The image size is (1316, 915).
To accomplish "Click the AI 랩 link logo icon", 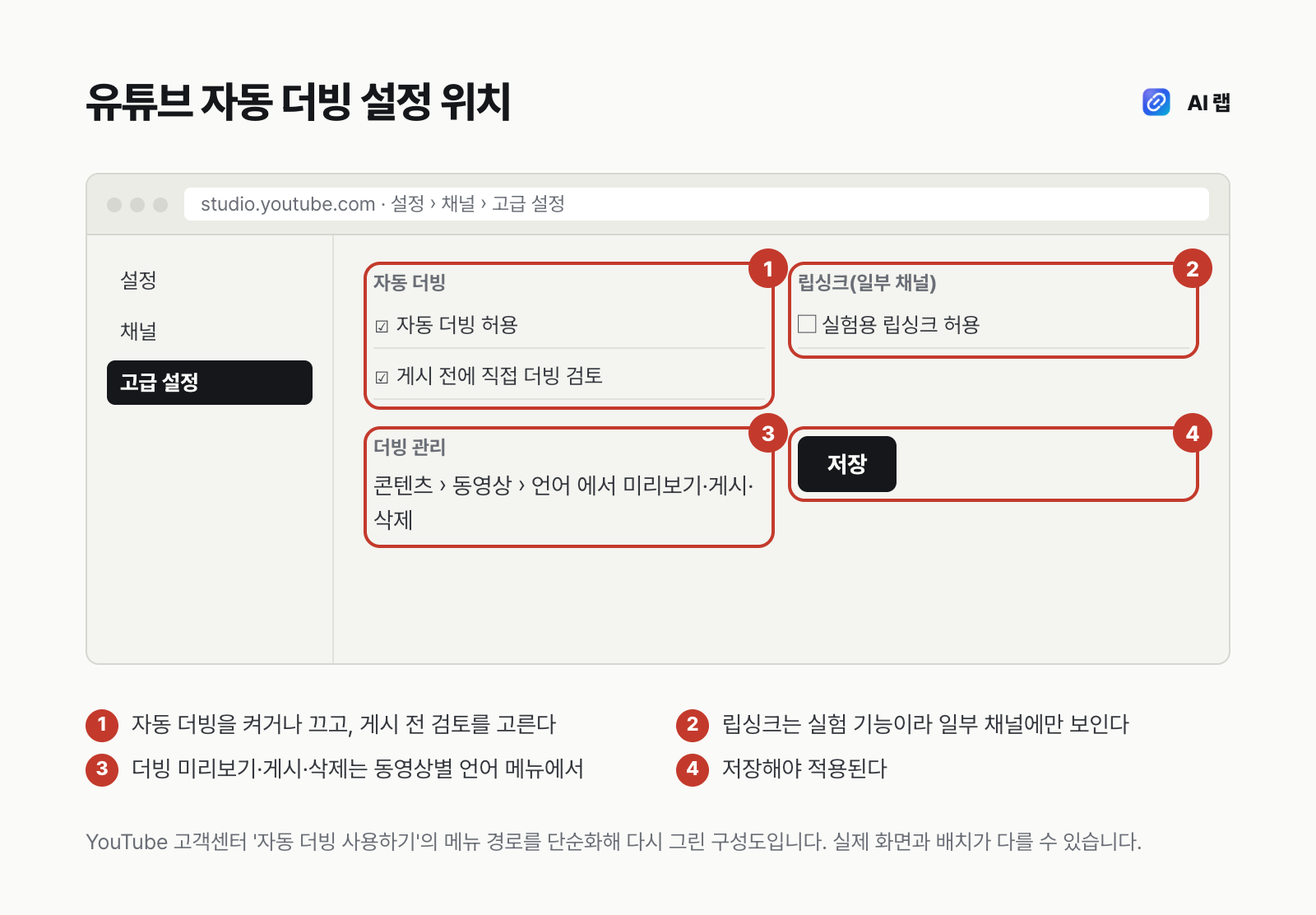I will click(x=1156, y=102).
